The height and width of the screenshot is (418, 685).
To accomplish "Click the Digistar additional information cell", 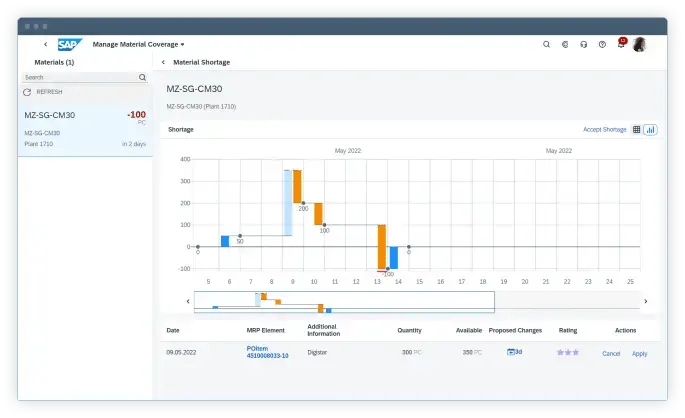I will [x=317, y=352].
